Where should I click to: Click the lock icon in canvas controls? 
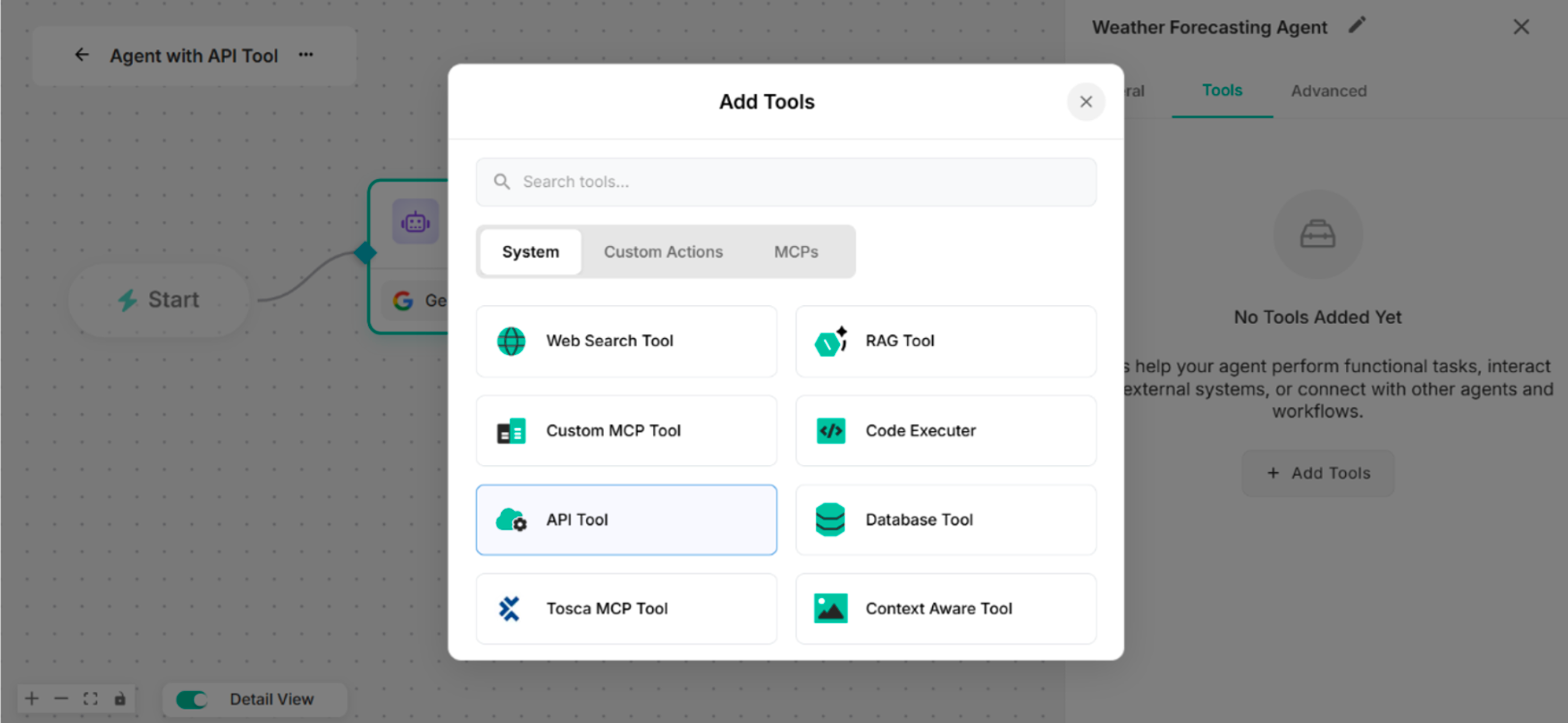click(x=119, y=699)
